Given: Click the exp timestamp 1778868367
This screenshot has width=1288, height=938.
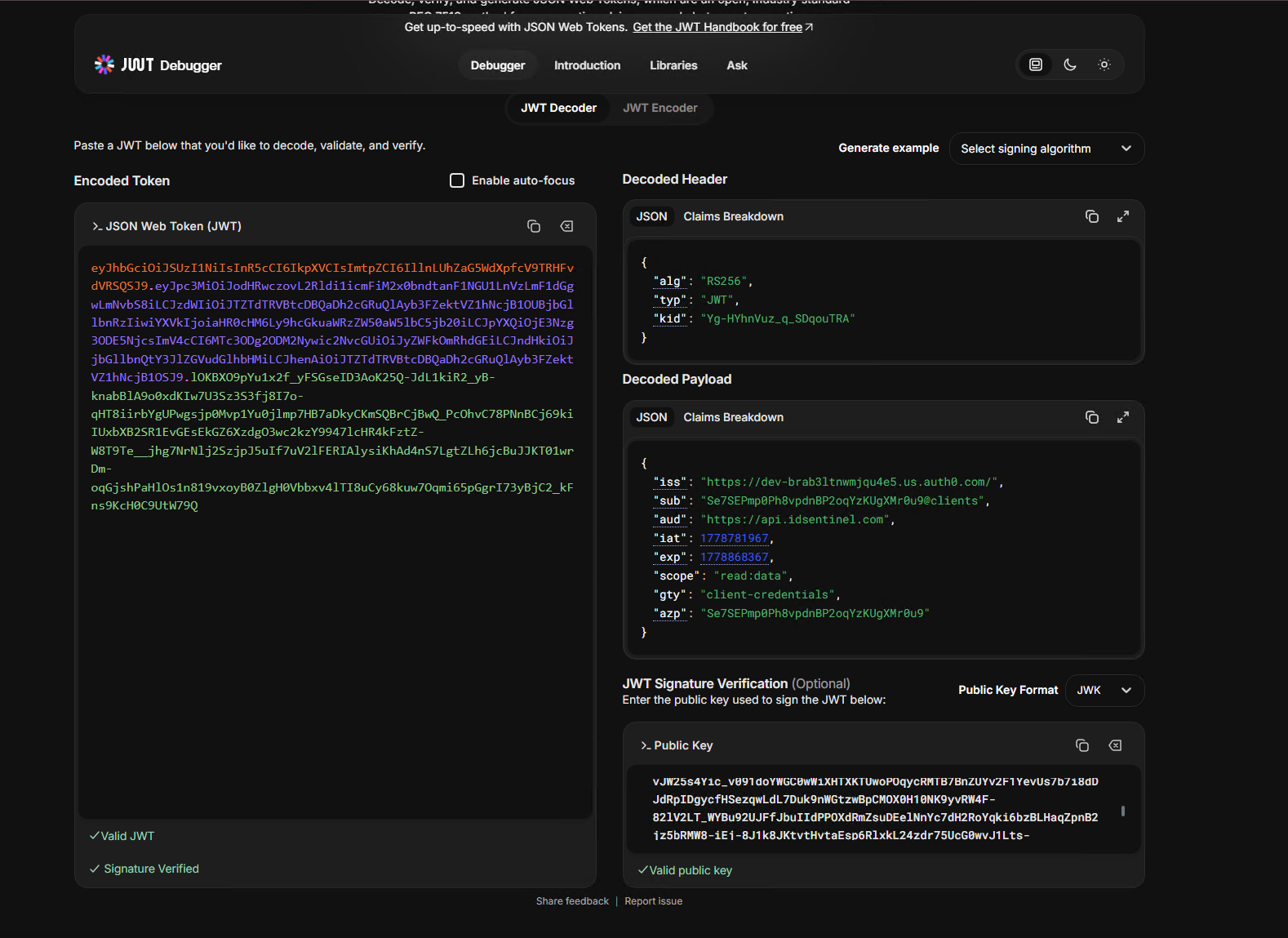Looking at the screenshot, I should (735, 557).
